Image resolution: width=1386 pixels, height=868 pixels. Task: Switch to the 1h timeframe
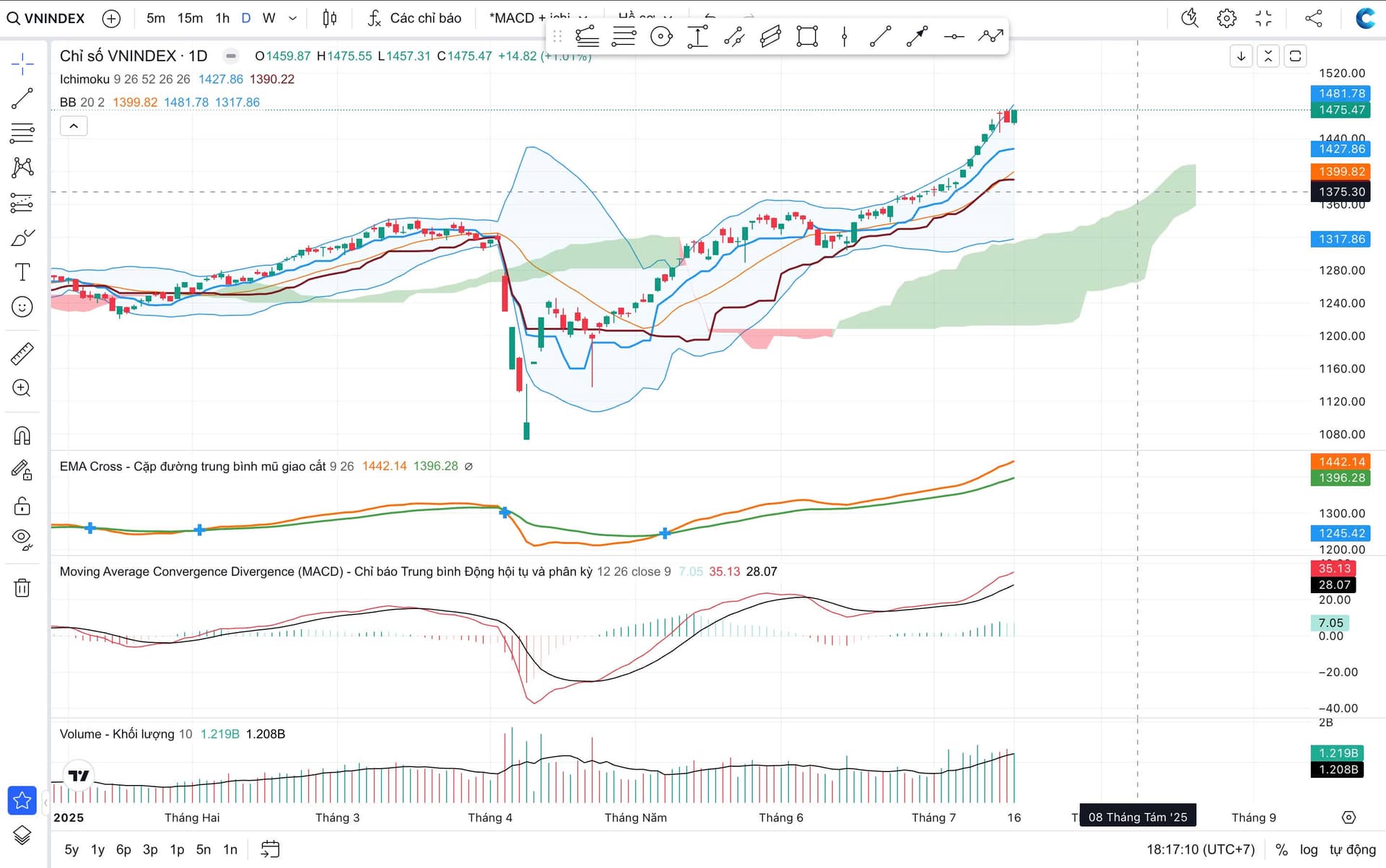tap(222, 18)
